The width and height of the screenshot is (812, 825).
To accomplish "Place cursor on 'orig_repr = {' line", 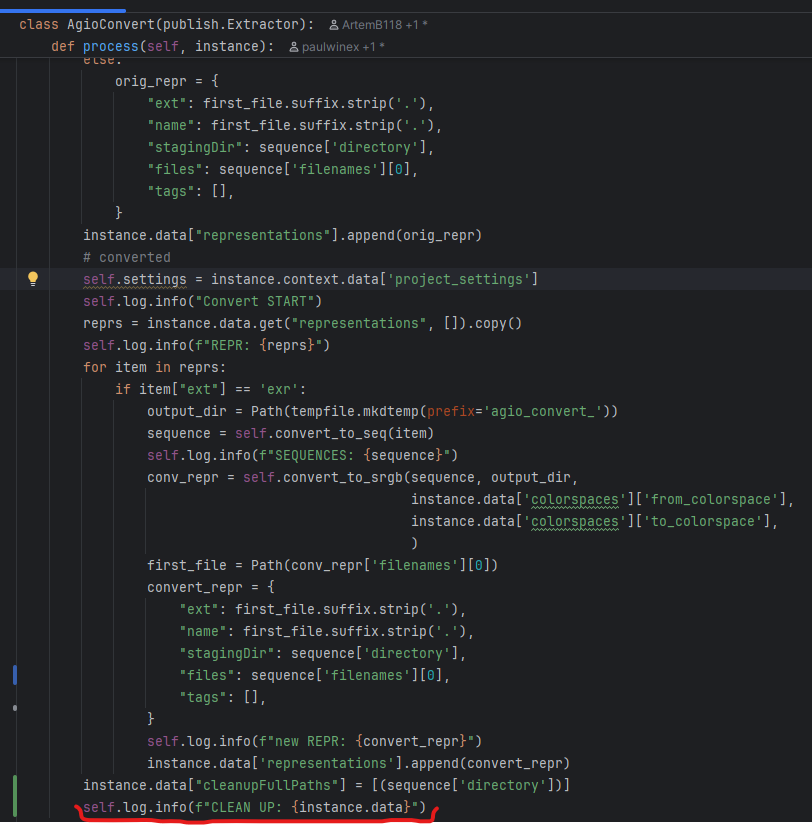I will [x=166, y=82].
